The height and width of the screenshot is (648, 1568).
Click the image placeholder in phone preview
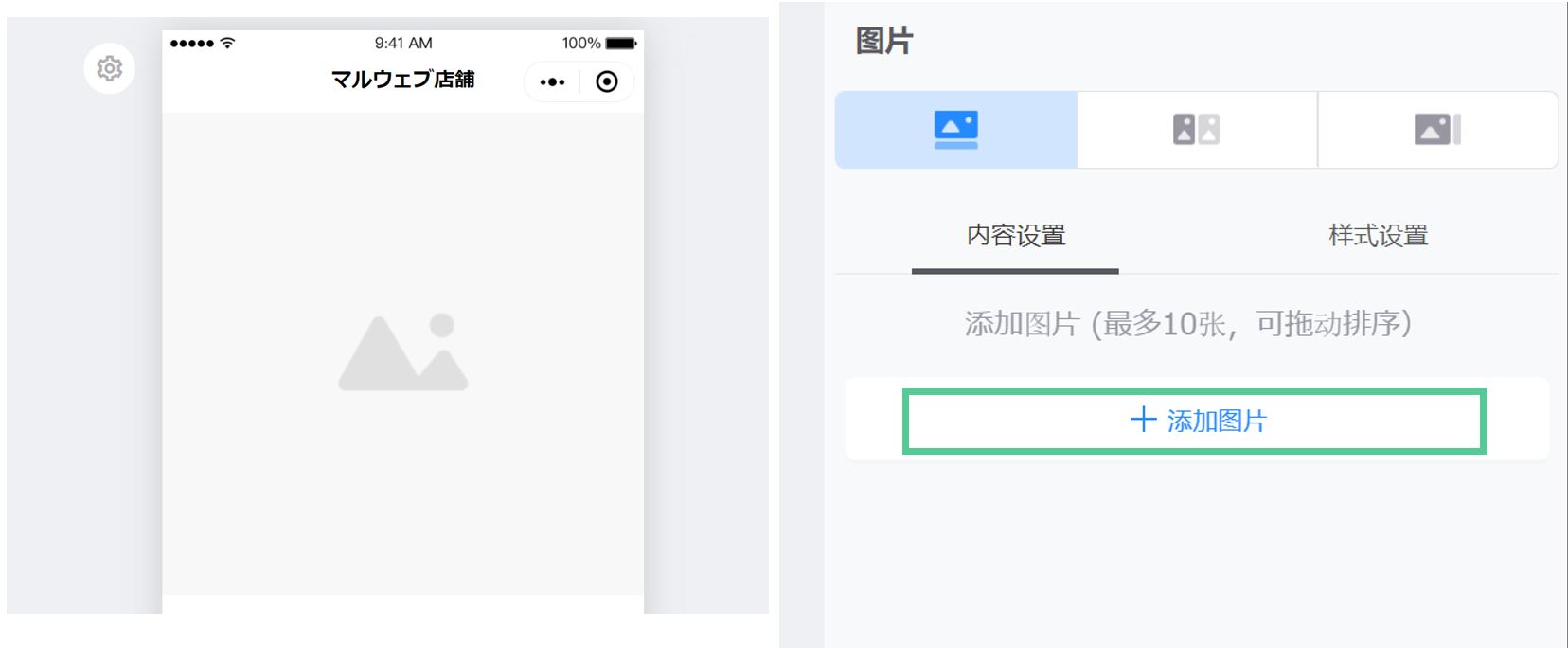(403, 352)
